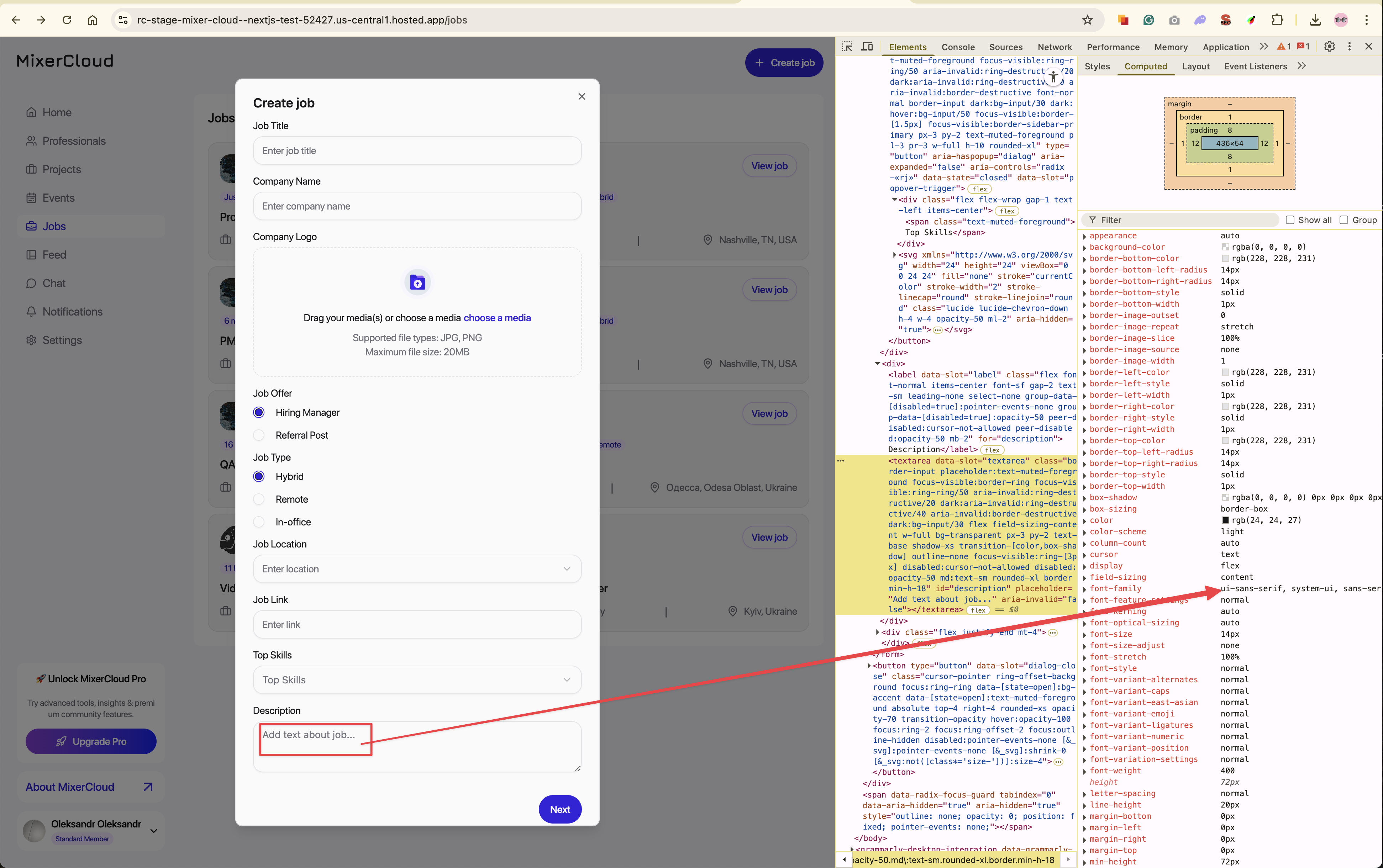
Task: Click the camera upload icon in Company Logo
Action: point(417,282)
